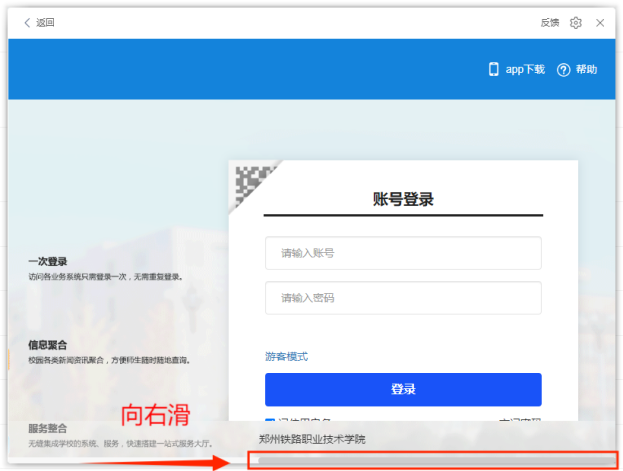Toggle the remember username checkbox
The height and width of the screenshot is (471, 623).
(x=270, y=423)
